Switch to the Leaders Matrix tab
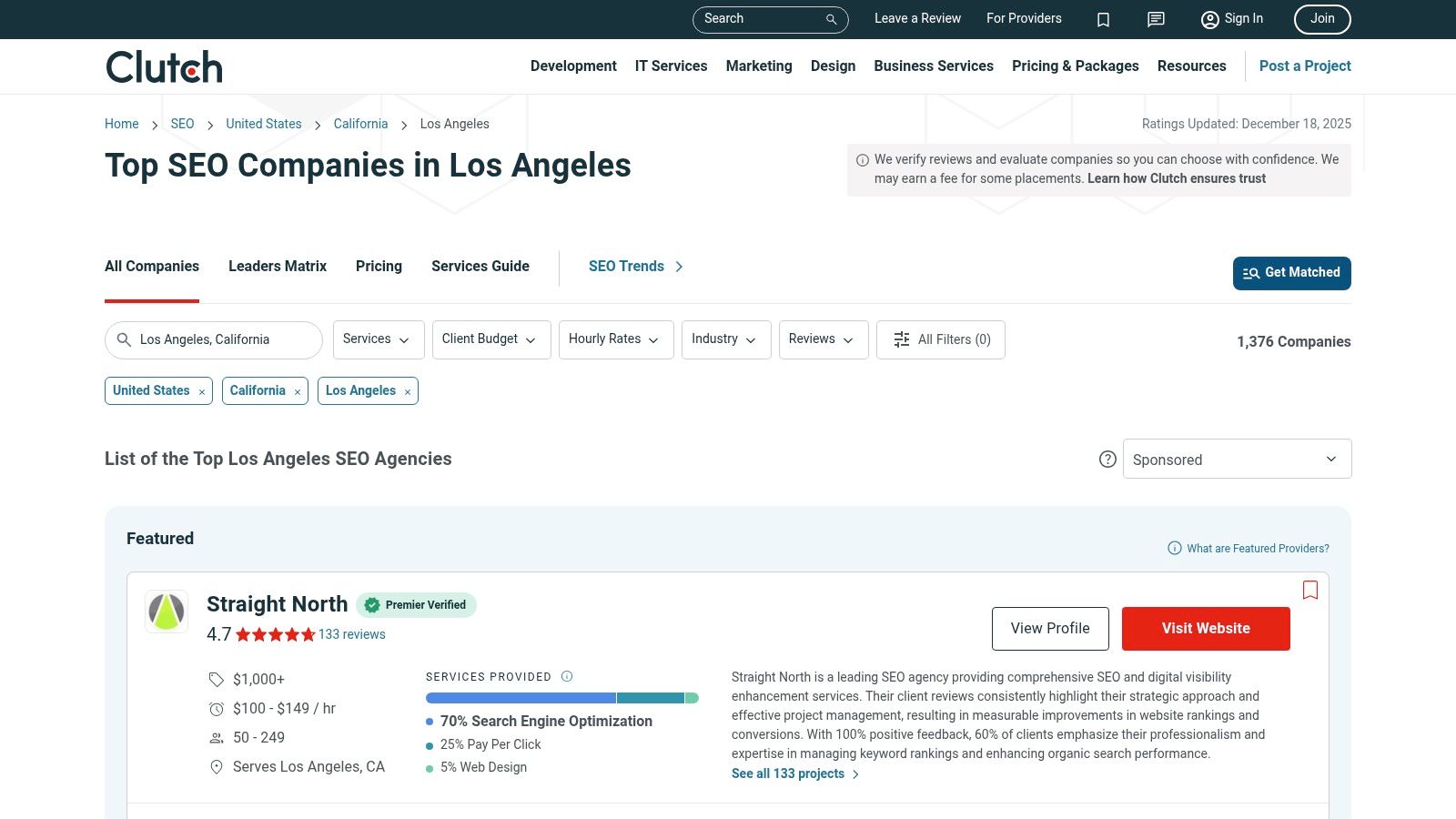 pos(277,266)
